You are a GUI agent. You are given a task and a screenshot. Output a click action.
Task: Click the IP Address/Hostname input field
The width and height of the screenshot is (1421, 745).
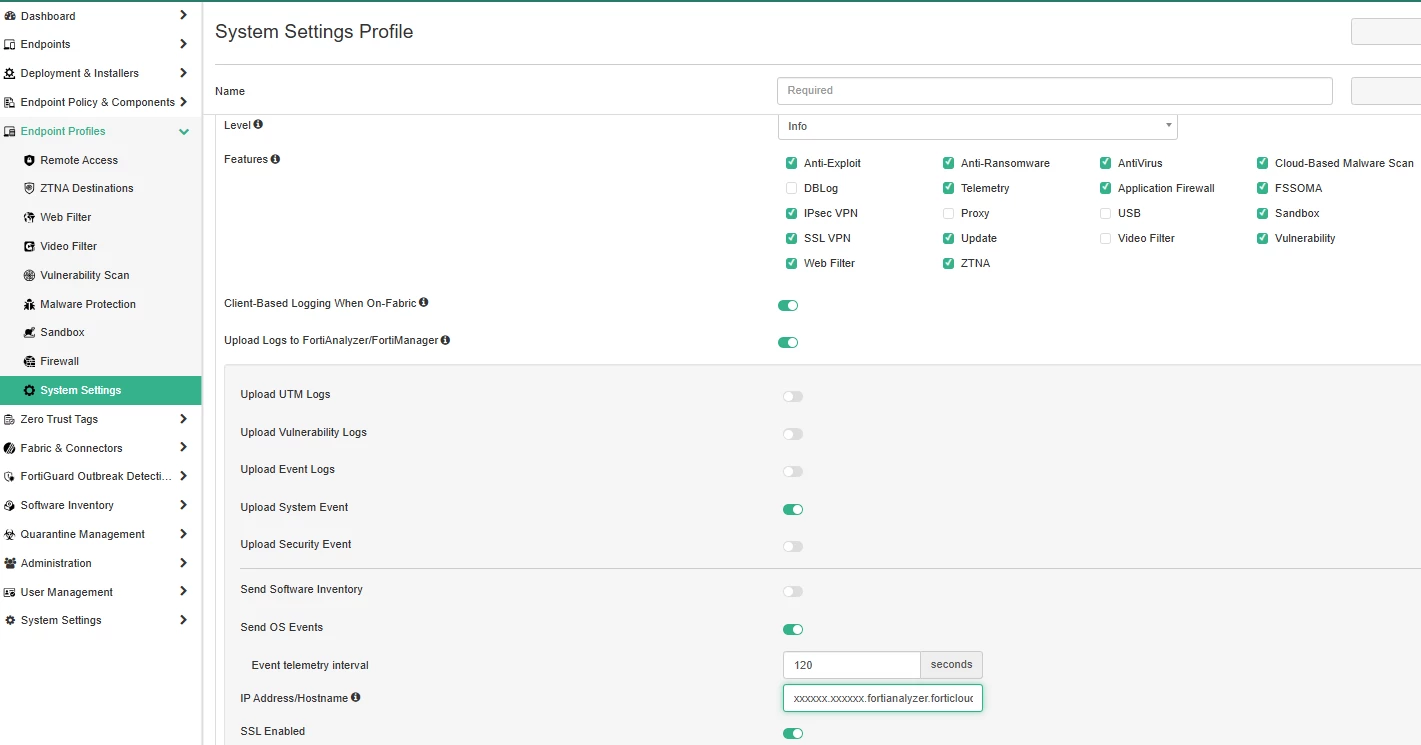click(x=883, y=698)
